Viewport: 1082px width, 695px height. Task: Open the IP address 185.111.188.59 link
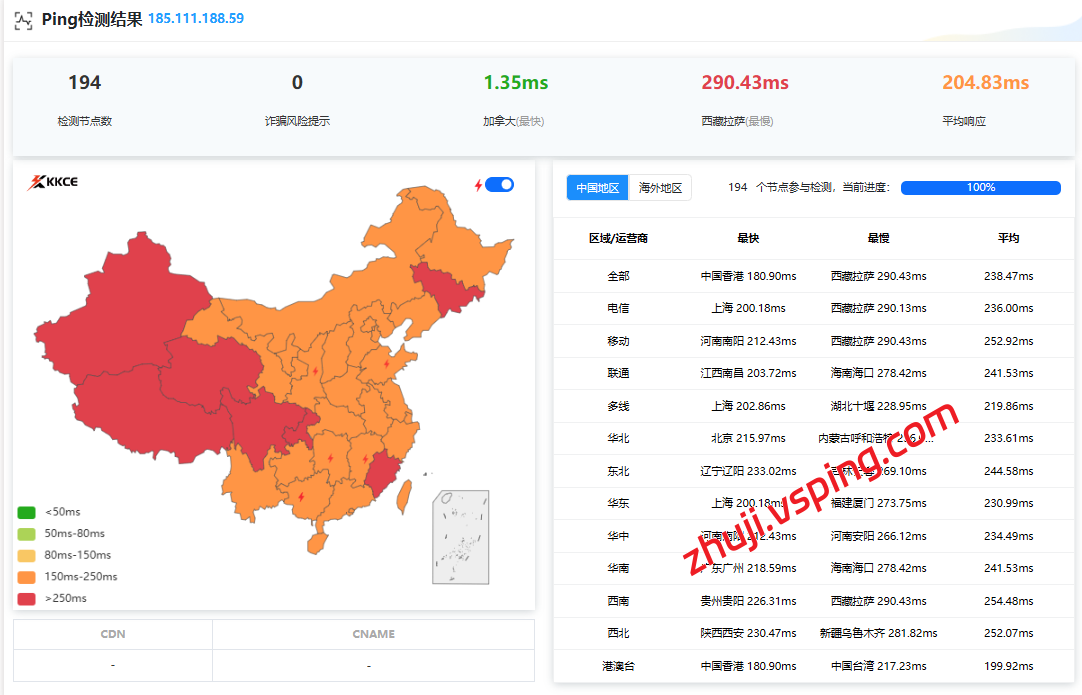[x=196, y=19]
